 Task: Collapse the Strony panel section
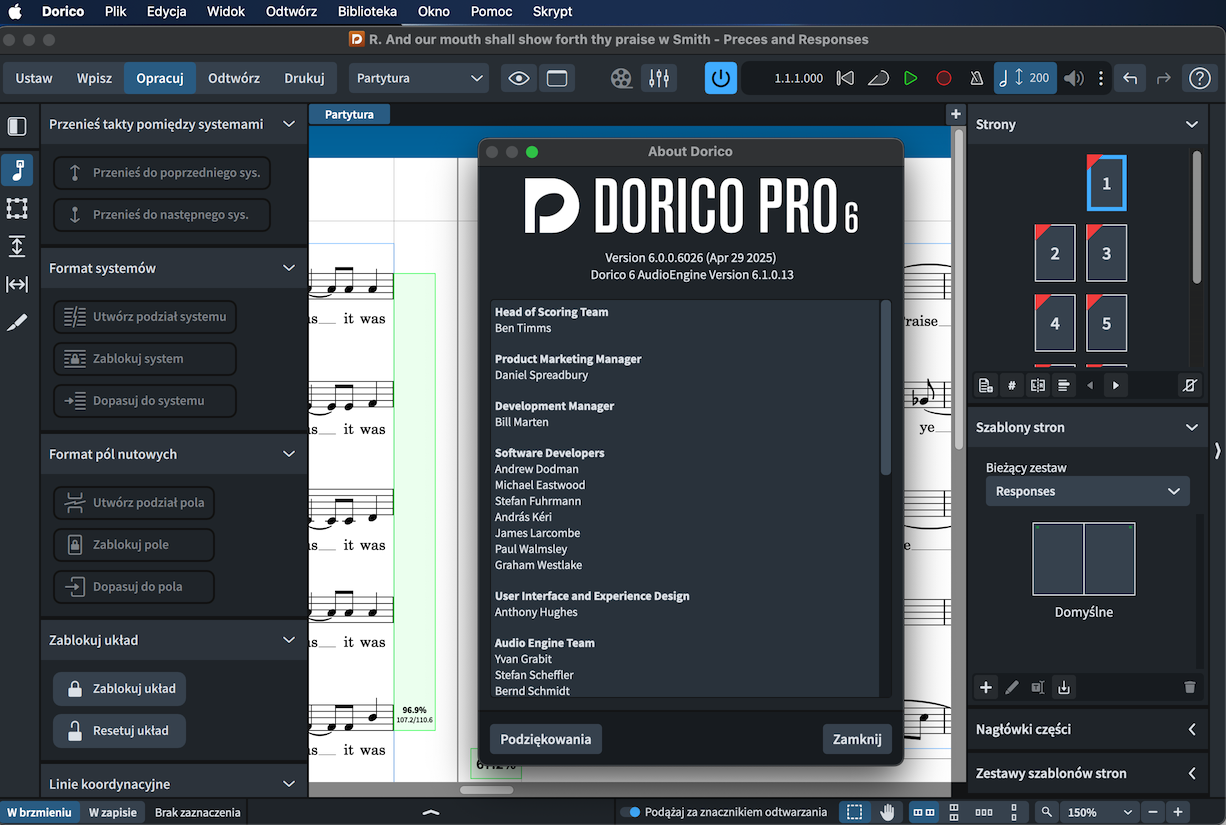pos(1191,124)
